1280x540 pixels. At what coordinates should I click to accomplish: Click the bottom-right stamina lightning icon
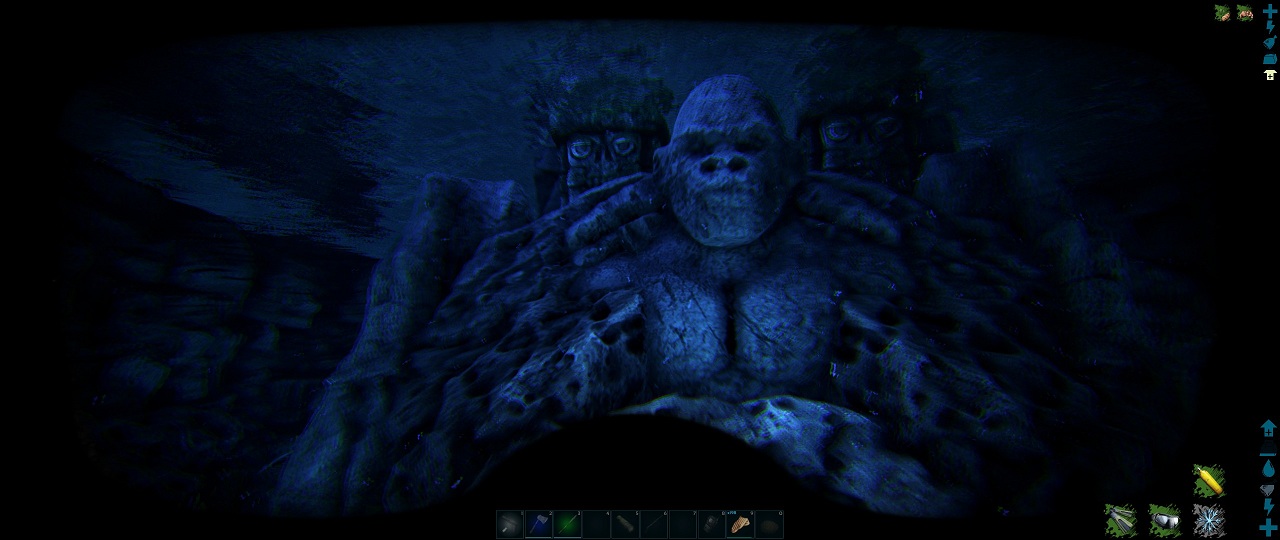[x=1269, y=507]
